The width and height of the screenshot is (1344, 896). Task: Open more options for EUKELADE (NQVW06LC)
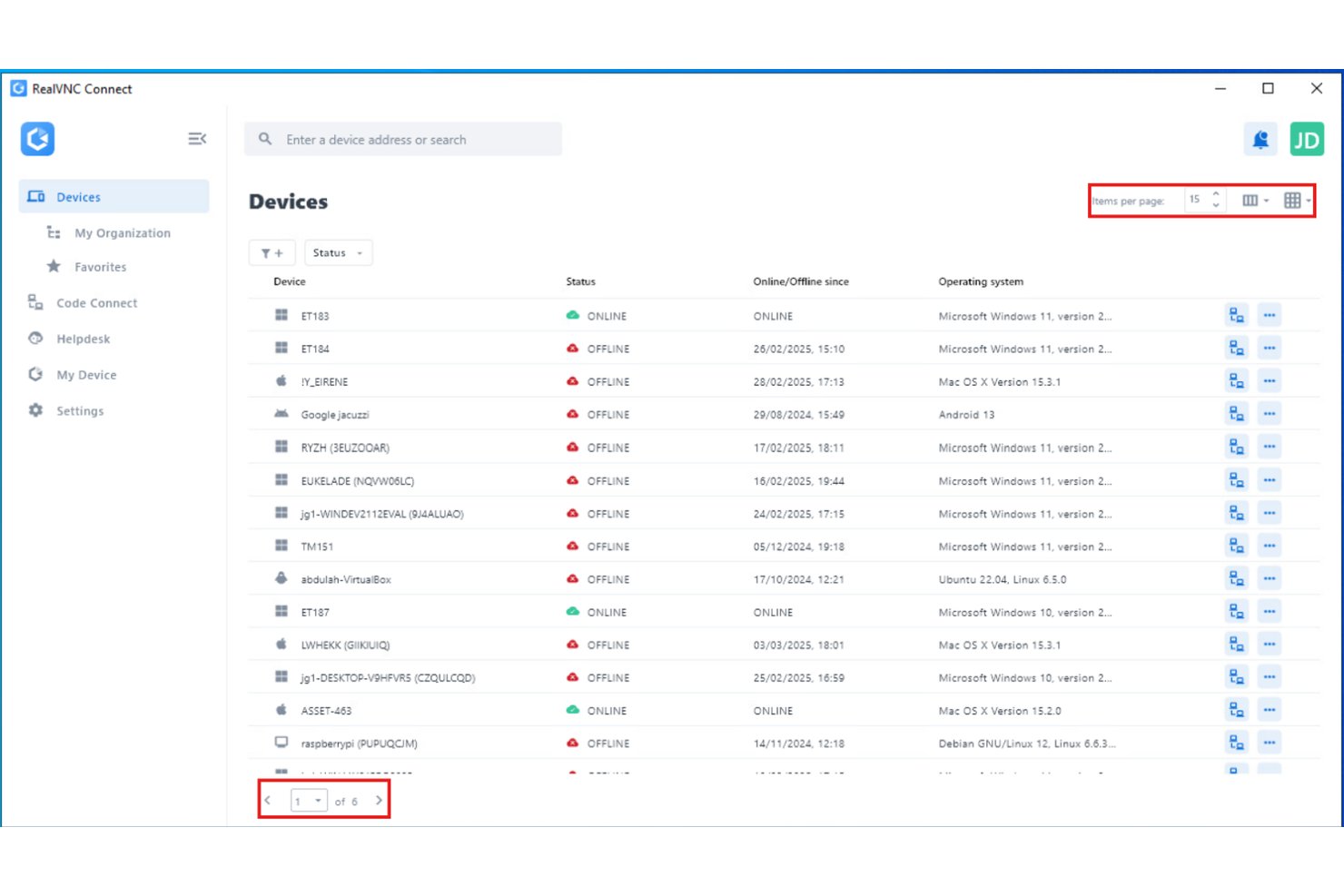(x=1270, y=480)
